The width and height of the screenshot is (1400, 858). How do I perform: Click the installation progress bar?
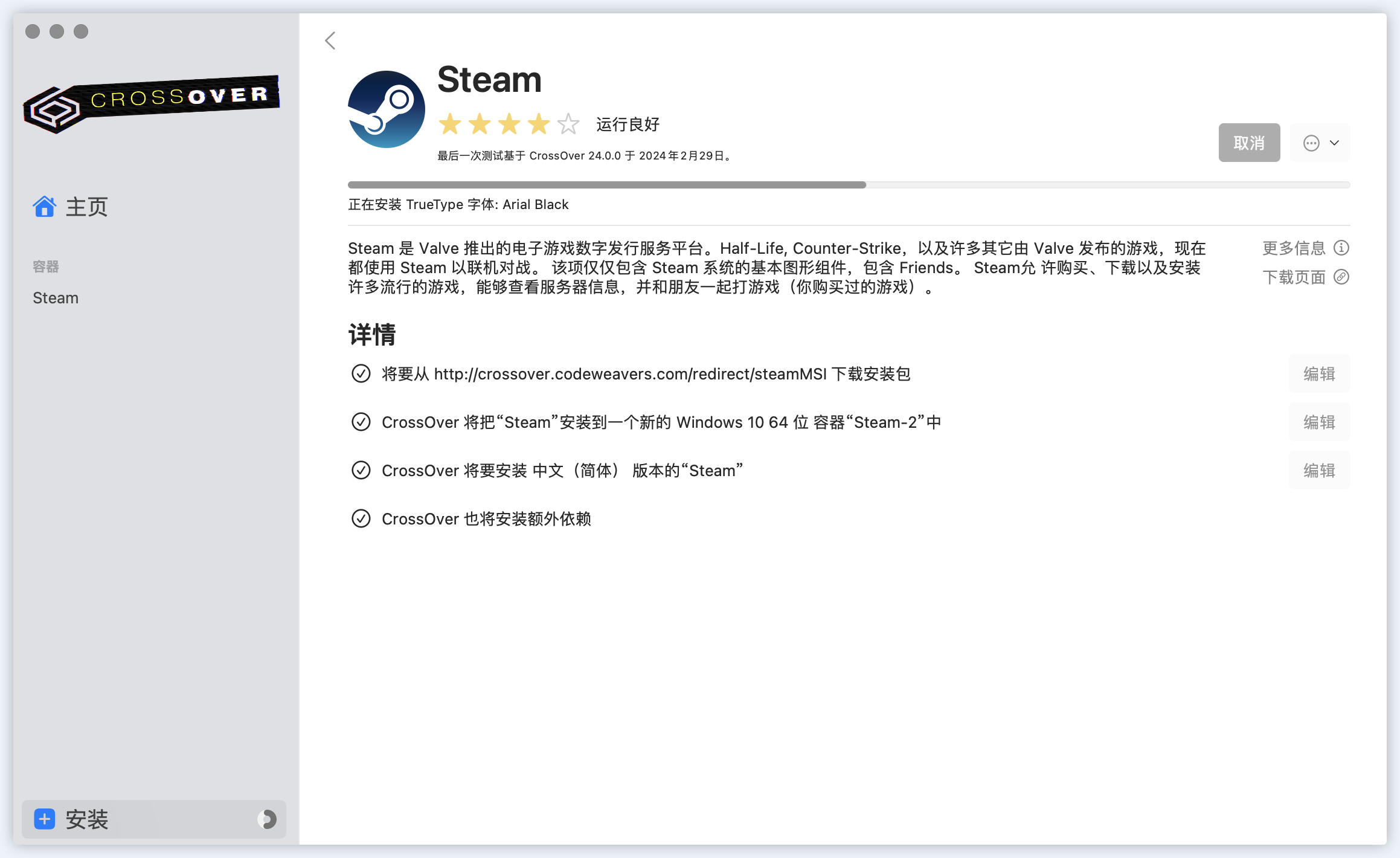848,185
